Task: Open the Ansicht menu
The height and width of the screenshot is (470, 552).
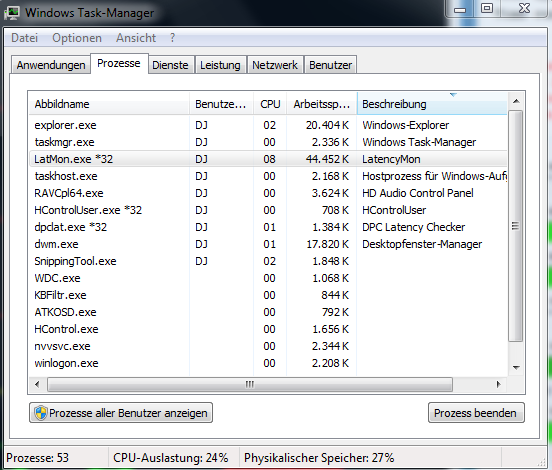Action: tap(136, 38)
